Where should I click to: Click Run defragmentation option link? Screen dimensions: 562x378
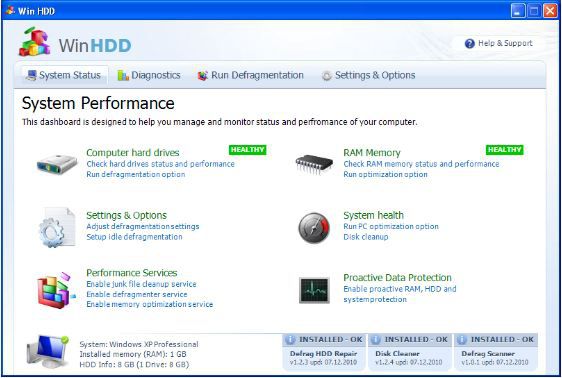coord(136,174)
